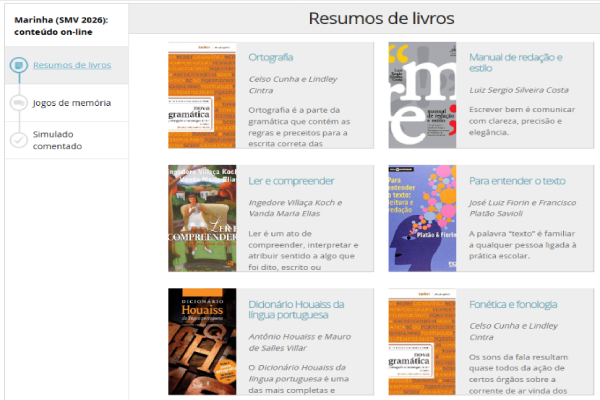The image size is (600, 400).
Task: Click Celso Cunha author text under Ortografia
Action: click(293, 85)
